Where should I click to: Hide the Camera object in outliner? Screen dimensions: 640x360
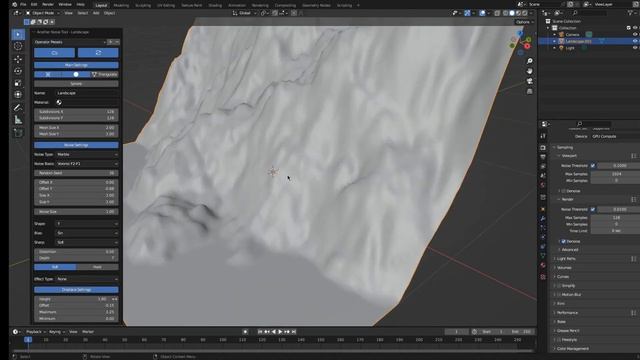coord(635,35)
